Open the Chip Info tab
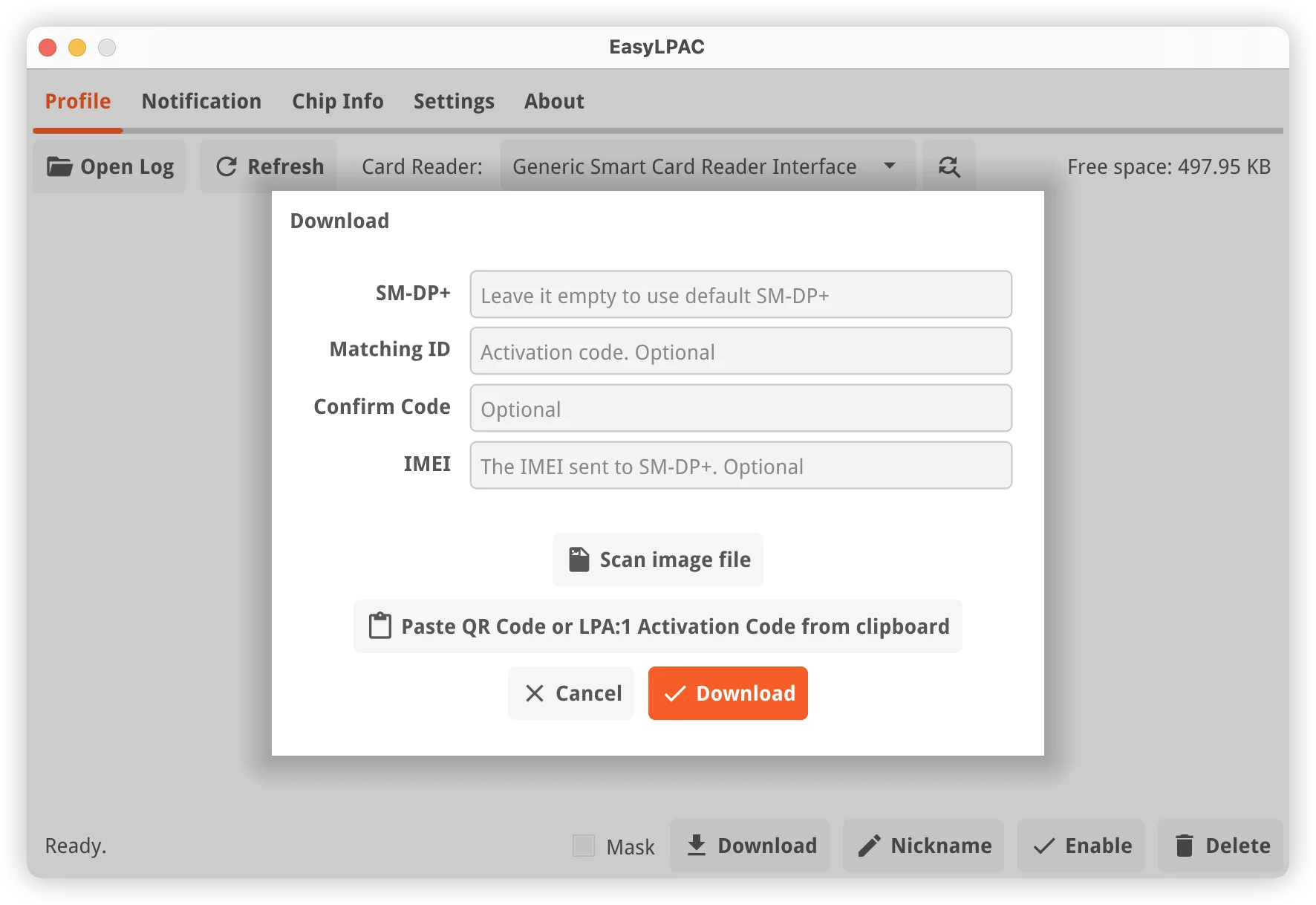The image size is (1316, 905). tap(337, 101)
